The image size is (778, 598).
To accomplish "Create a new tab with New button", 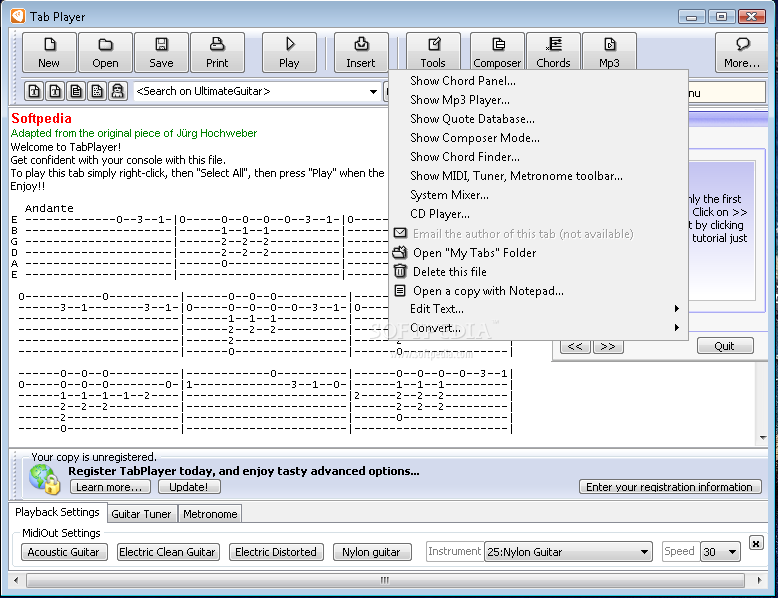I will click(49, 53).
